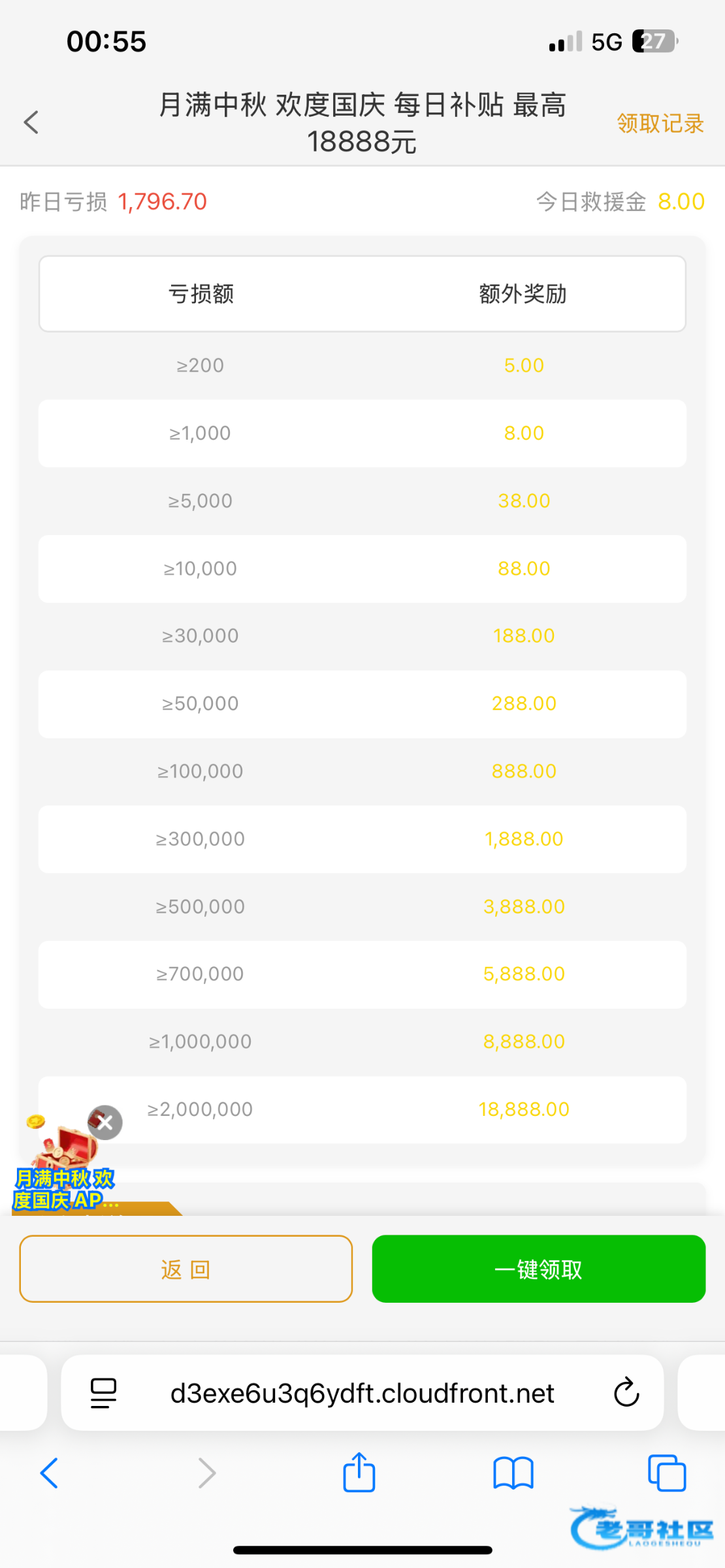Open Safari page settings reader icon
725x1568 pixels.
tap(103, 1392)
